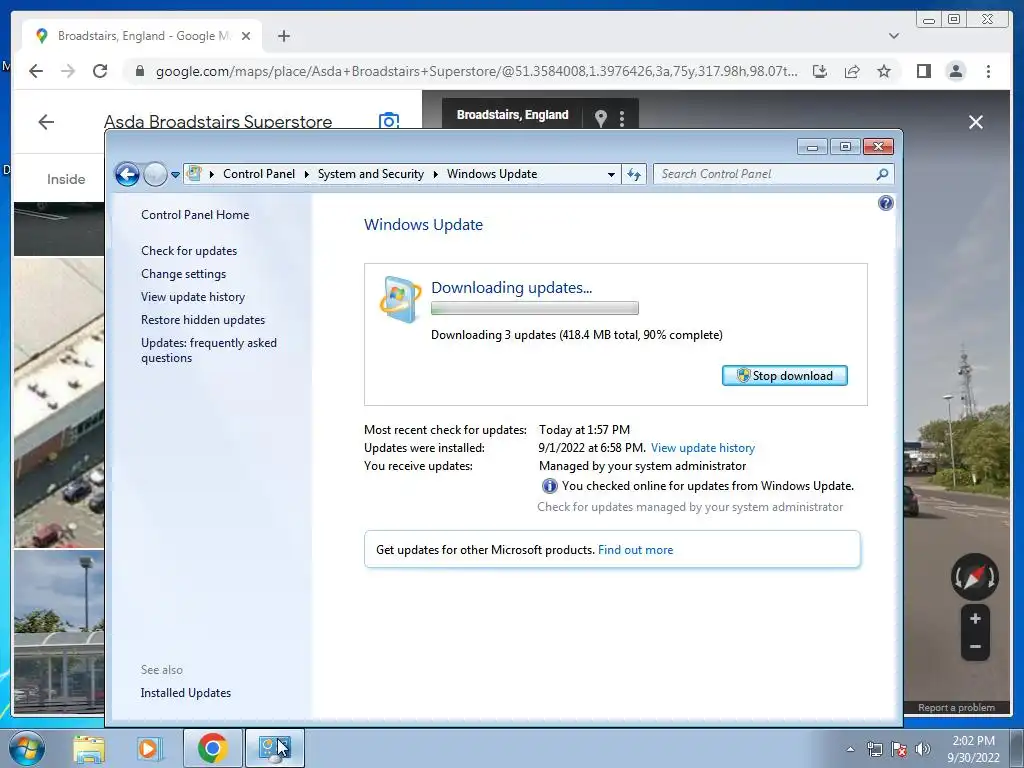Screen dimensions: 1024x768
Task: Open Chrome tab search dropdown chevron
Action: tap(893, 36)
